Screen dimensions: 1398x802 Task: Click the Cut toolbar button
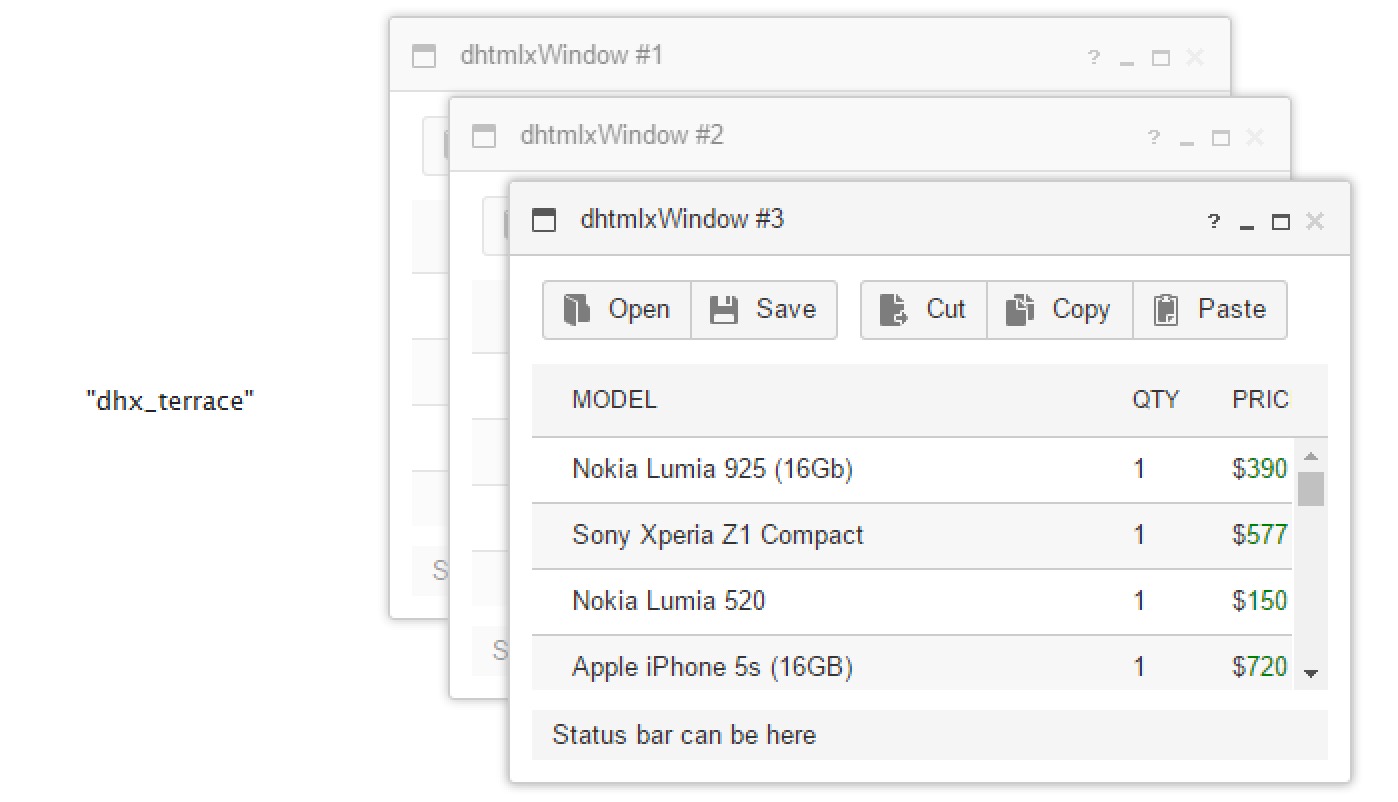pyautogui.click(x=924, y=310)
